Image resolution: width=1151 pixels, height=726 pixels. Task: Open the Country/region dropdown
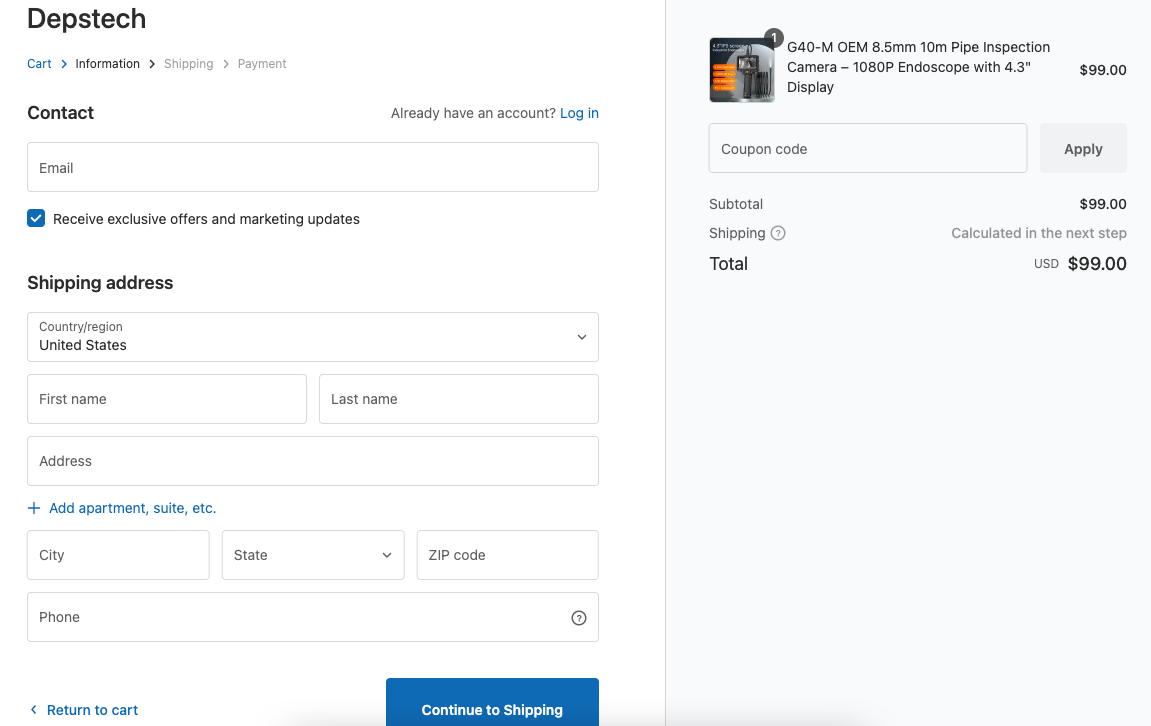tap(312, 337)
